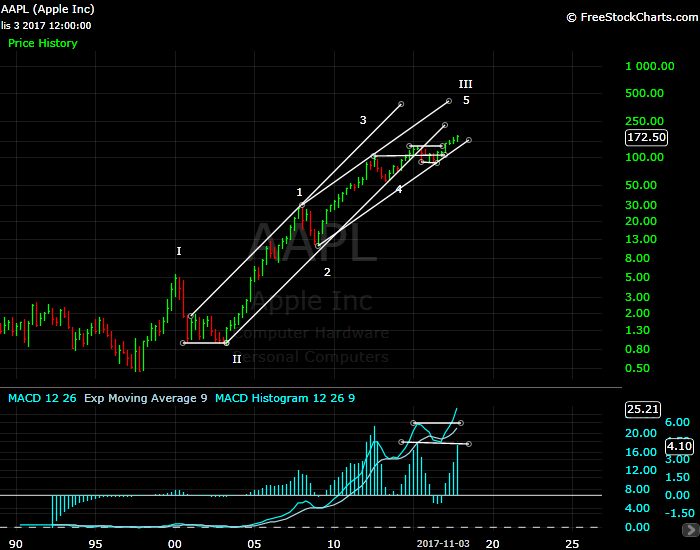Select the MACD Histogram 12 26 9 label
Screen dimensions: 700x550
coord(285,398)
